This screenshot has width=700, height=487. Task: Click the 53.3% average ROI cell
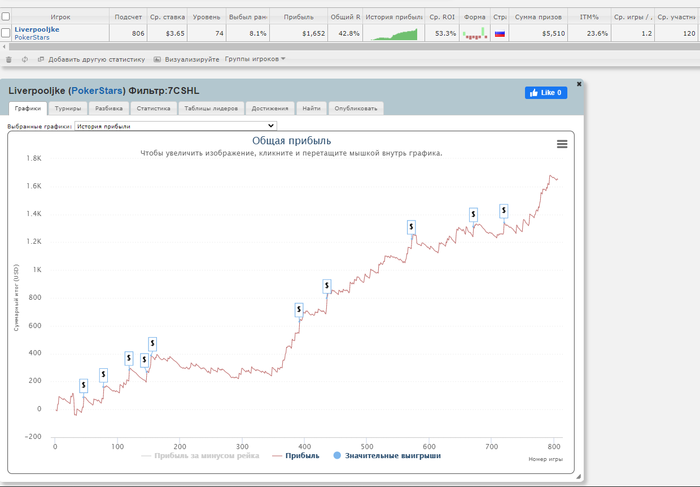coord(442,33)
